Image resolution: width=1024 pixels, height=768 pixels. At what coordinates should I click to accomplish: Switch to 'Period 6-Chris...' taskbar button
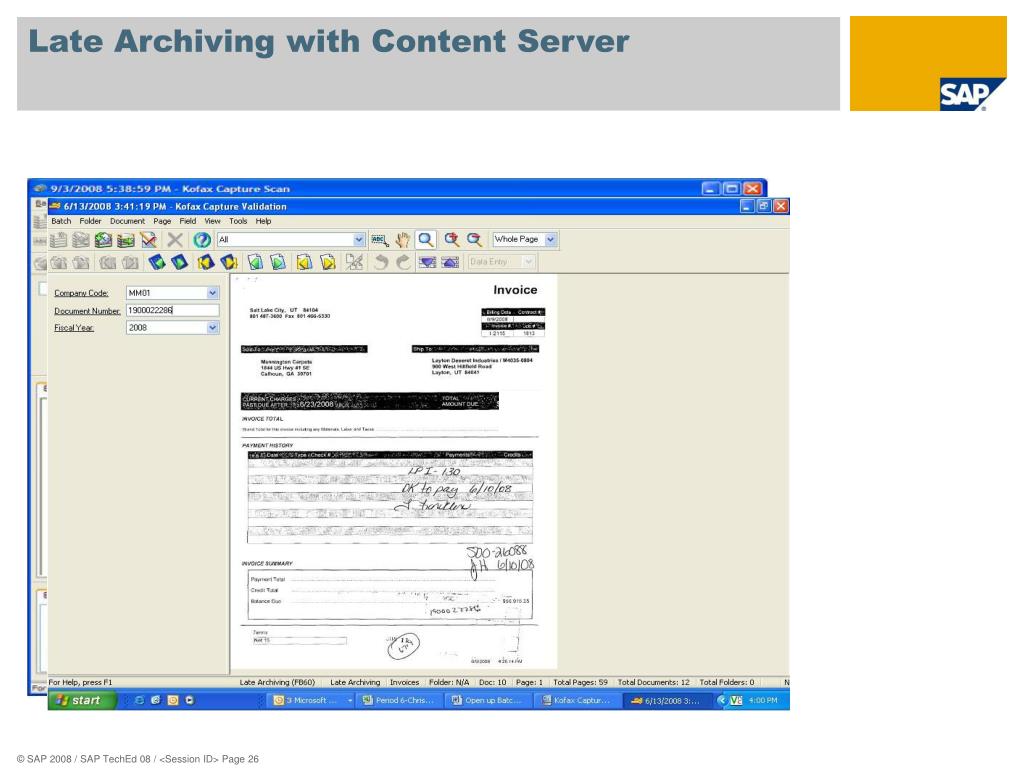(398, 700)
